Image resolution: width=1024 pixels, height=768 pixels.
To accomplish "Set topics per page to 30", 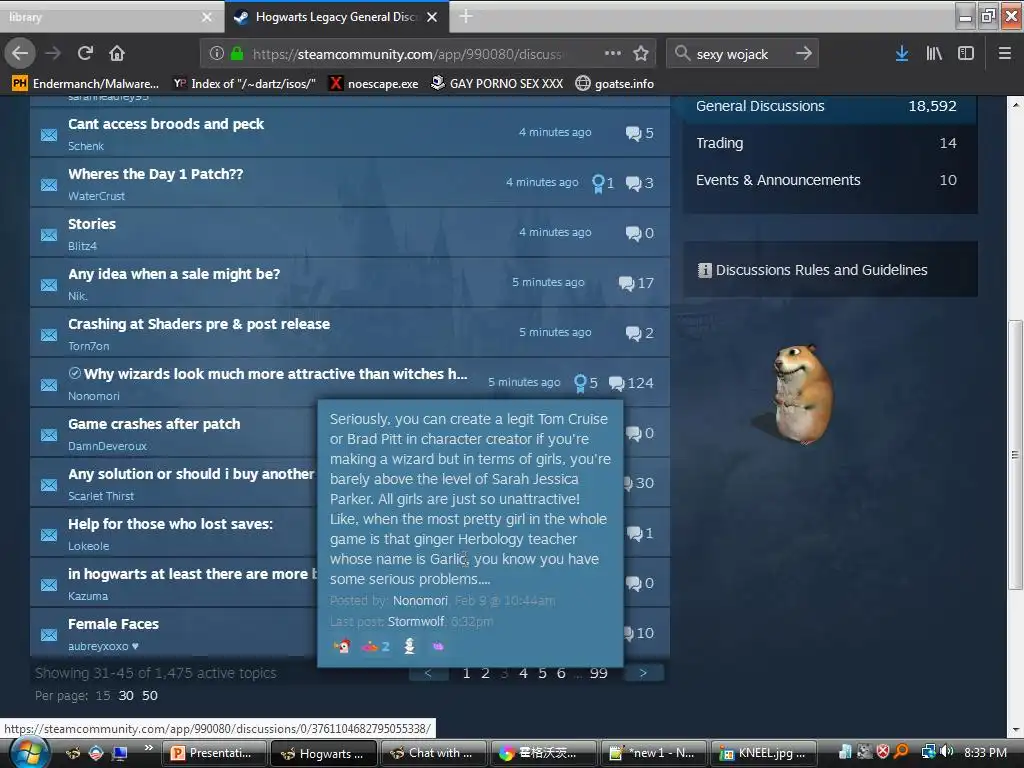I will point(126,696).
